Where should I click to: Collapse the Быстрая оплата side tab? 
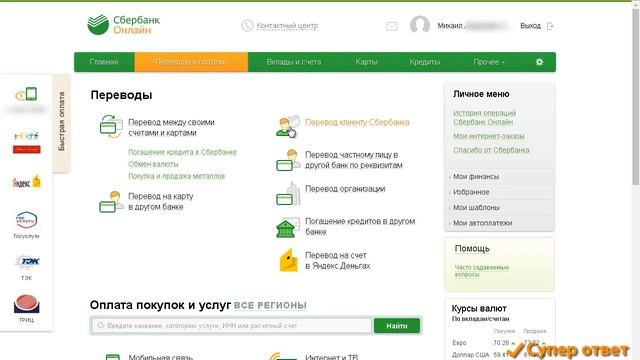(x=62, y=122)
